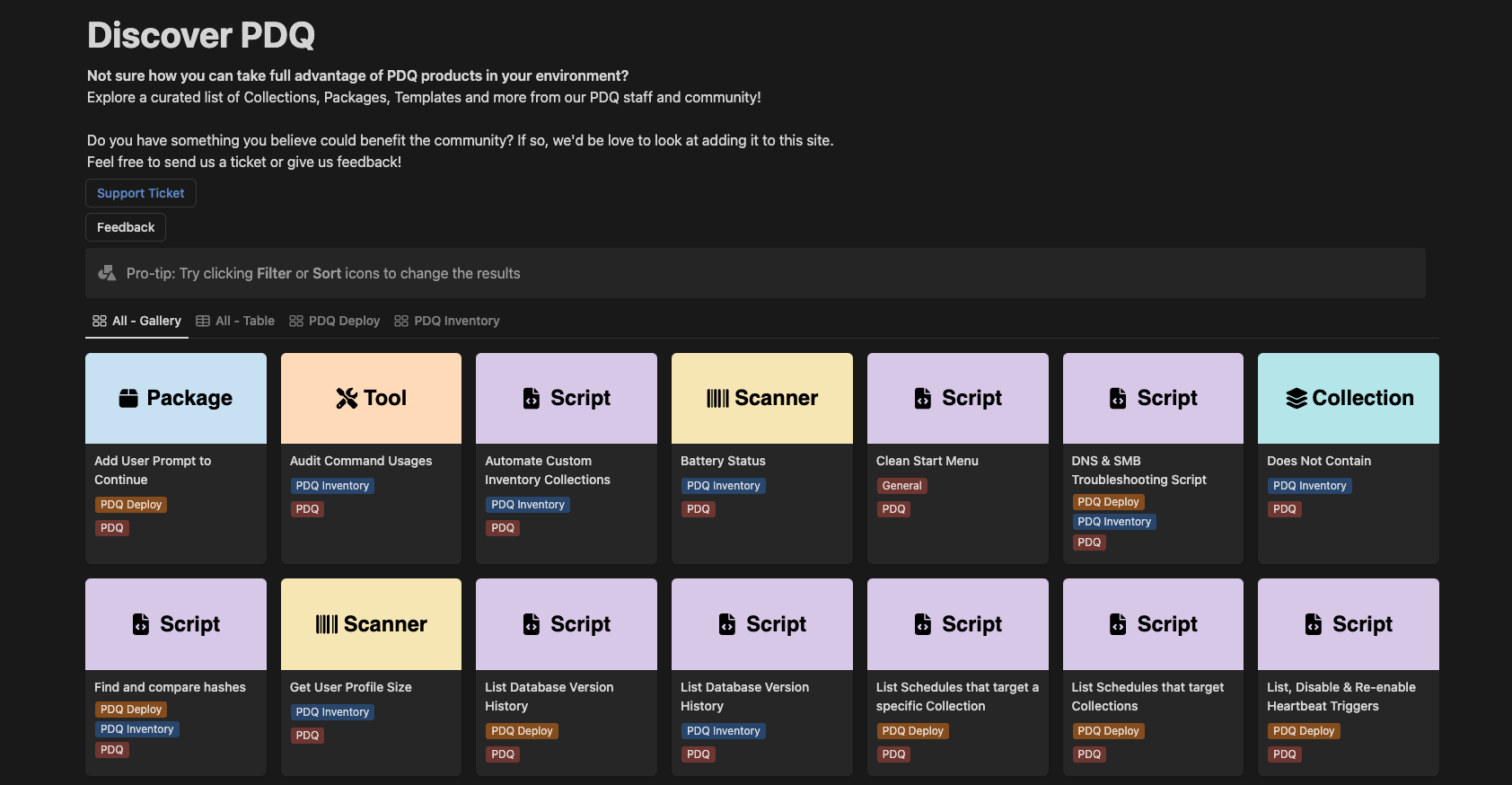The image size is (1512, 785).
Task: Switch to the All - Gallery view tab
Action: pos(137,321)
